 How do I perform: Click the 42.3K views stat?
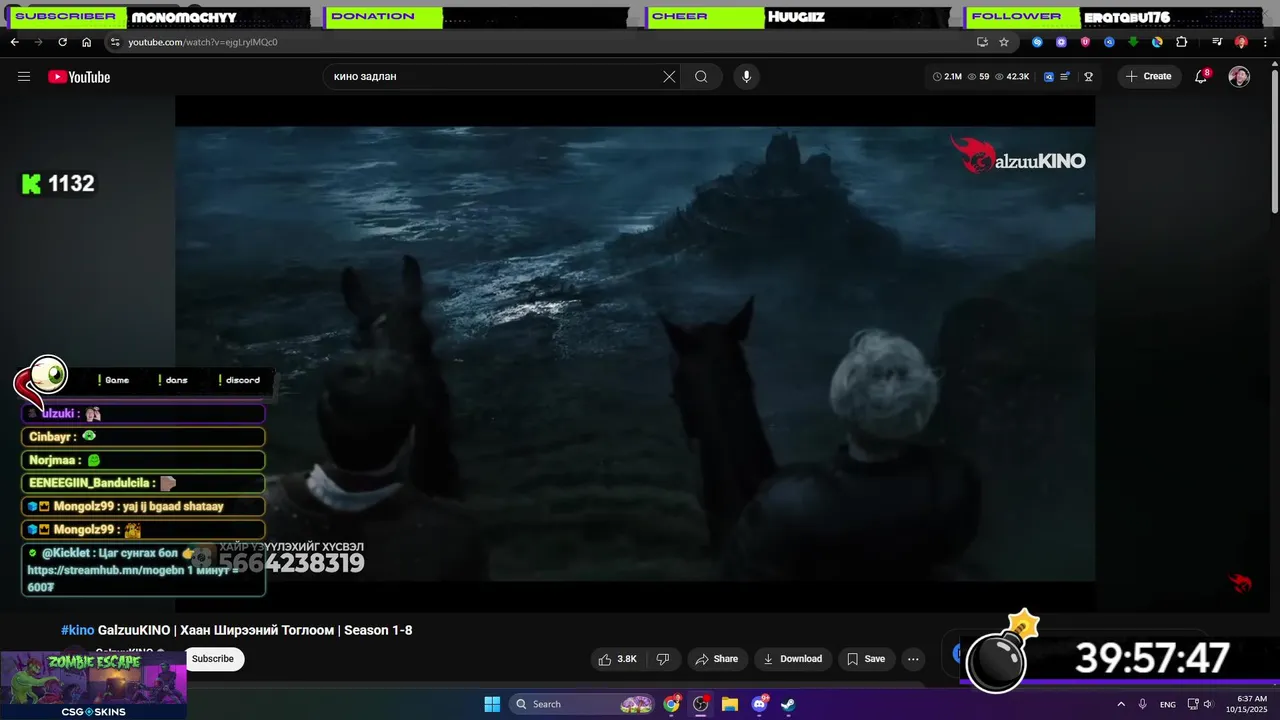coord(1012,77)
